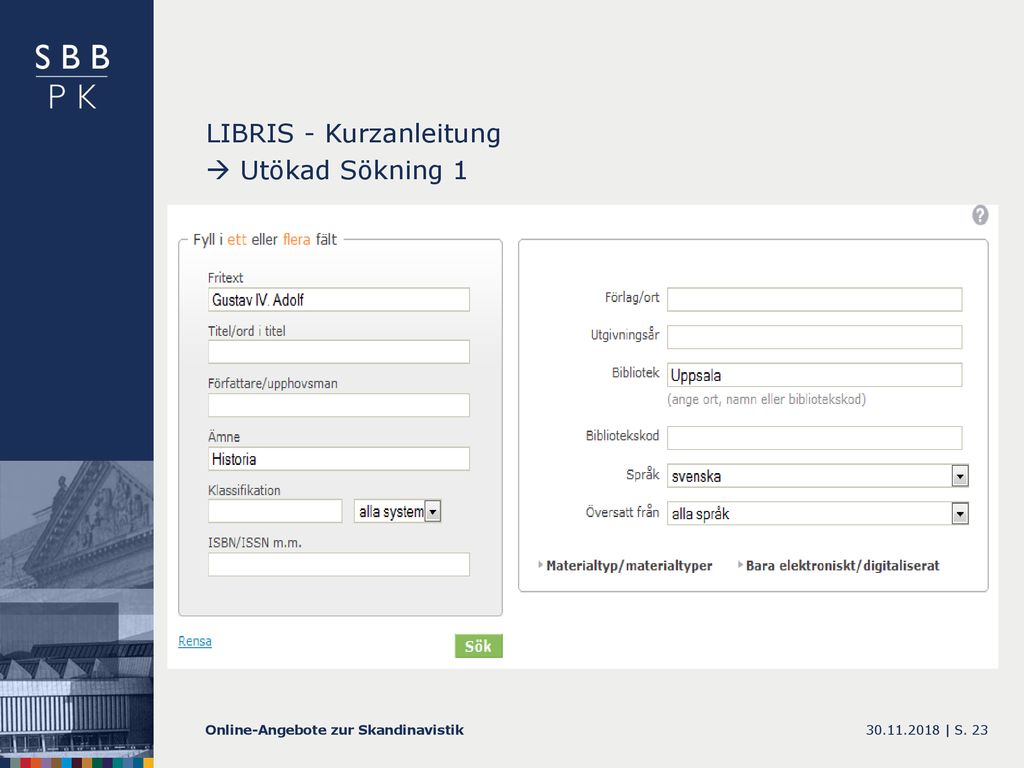Expand Bara elektroniskt/digitaliserat section

tap(839, 566)
